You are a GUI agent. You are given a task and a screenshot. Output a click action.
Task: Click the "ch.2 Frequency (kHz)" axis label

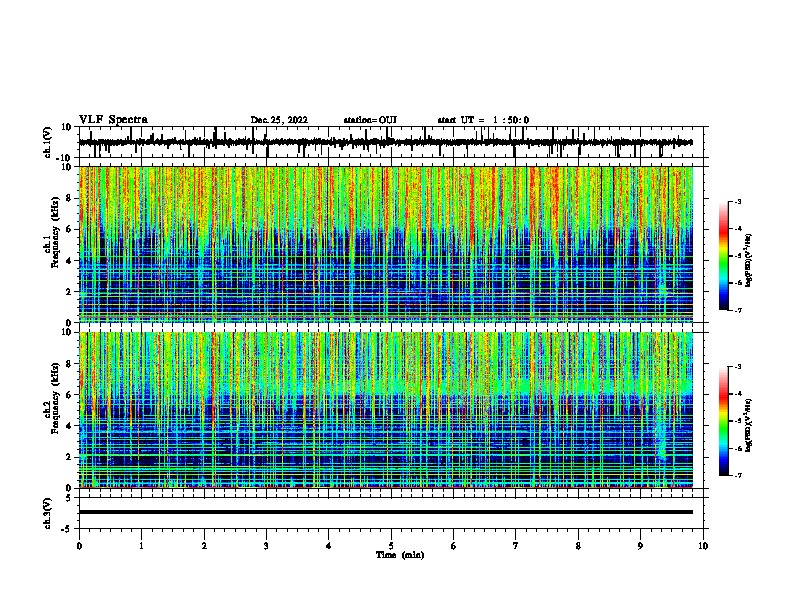click(51, 398)
